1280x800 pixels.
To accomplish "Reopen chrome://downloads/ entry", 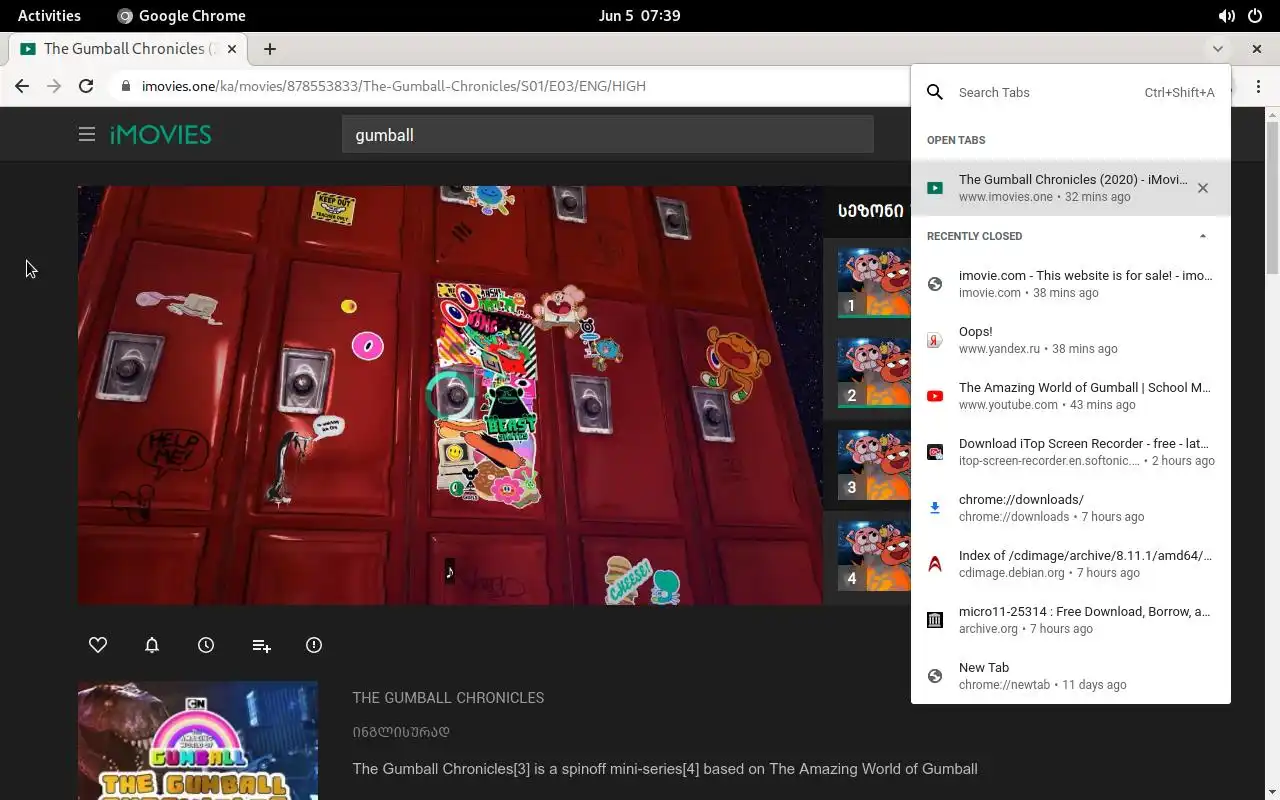I will (x=1070, y=508).
